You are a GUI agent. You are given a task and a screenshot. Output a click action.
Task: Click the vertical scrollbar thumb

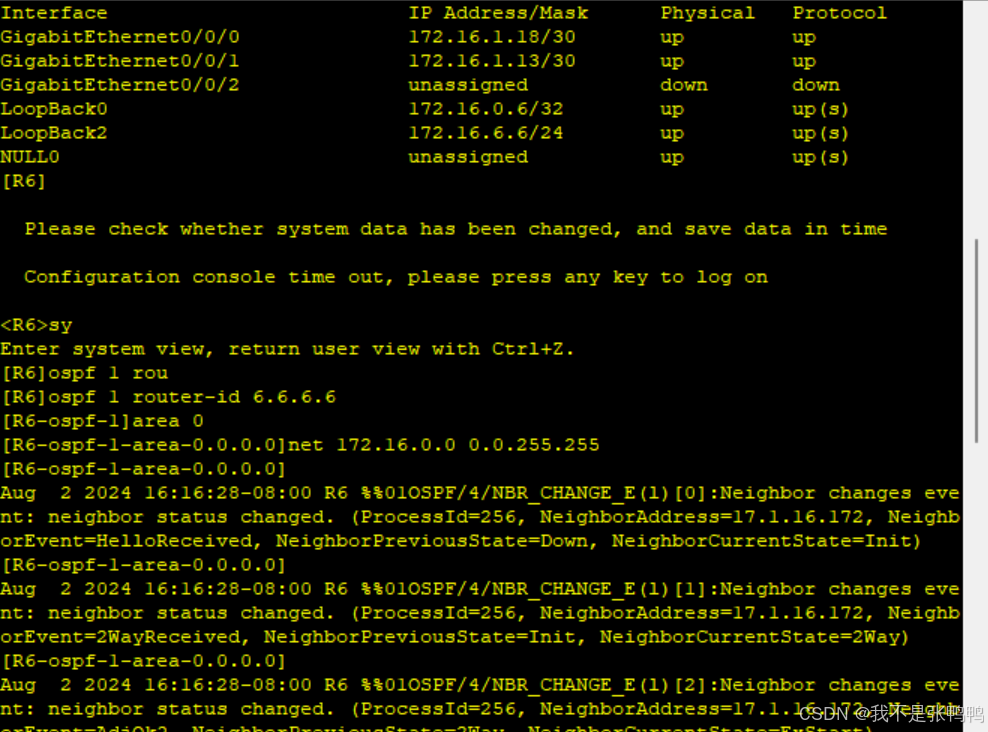(976, 341)
